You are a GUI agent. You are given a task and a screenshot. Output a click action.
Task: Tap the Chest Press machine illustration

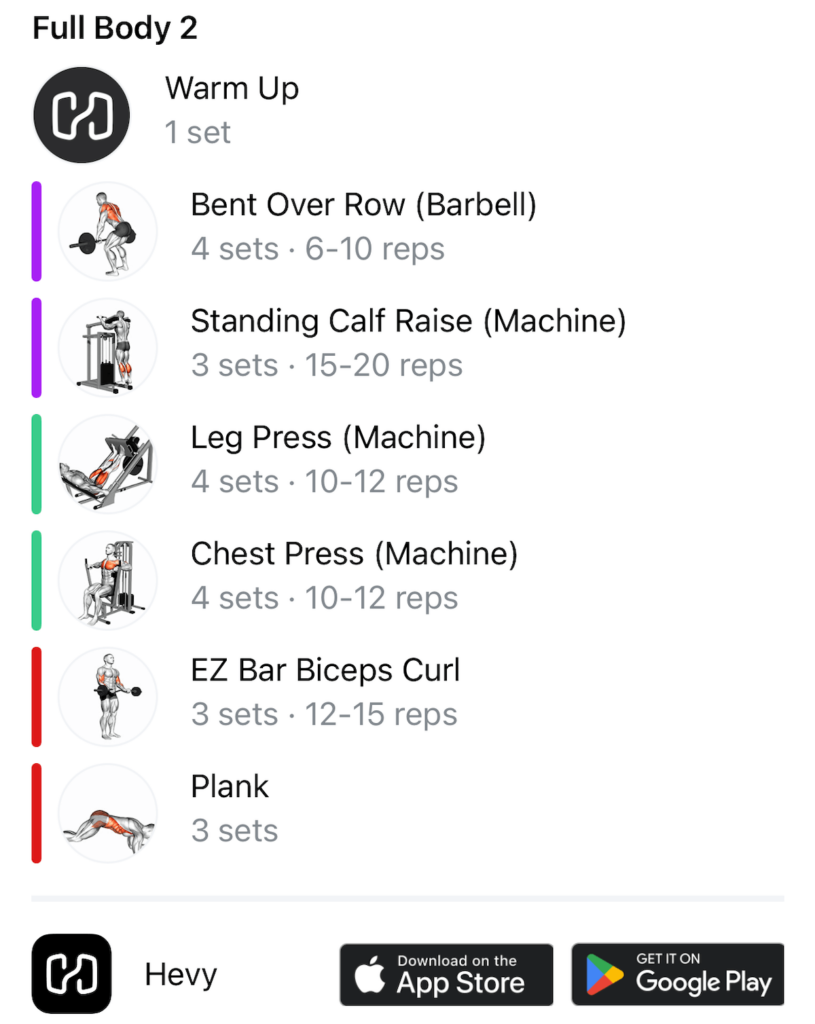click(x=107, y=580)
